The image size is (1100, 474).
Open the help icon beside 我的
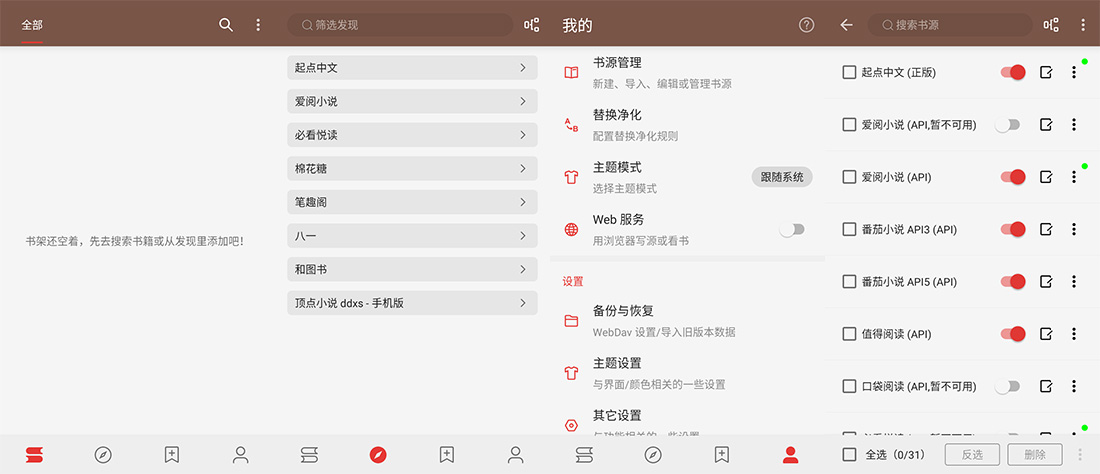807,25
